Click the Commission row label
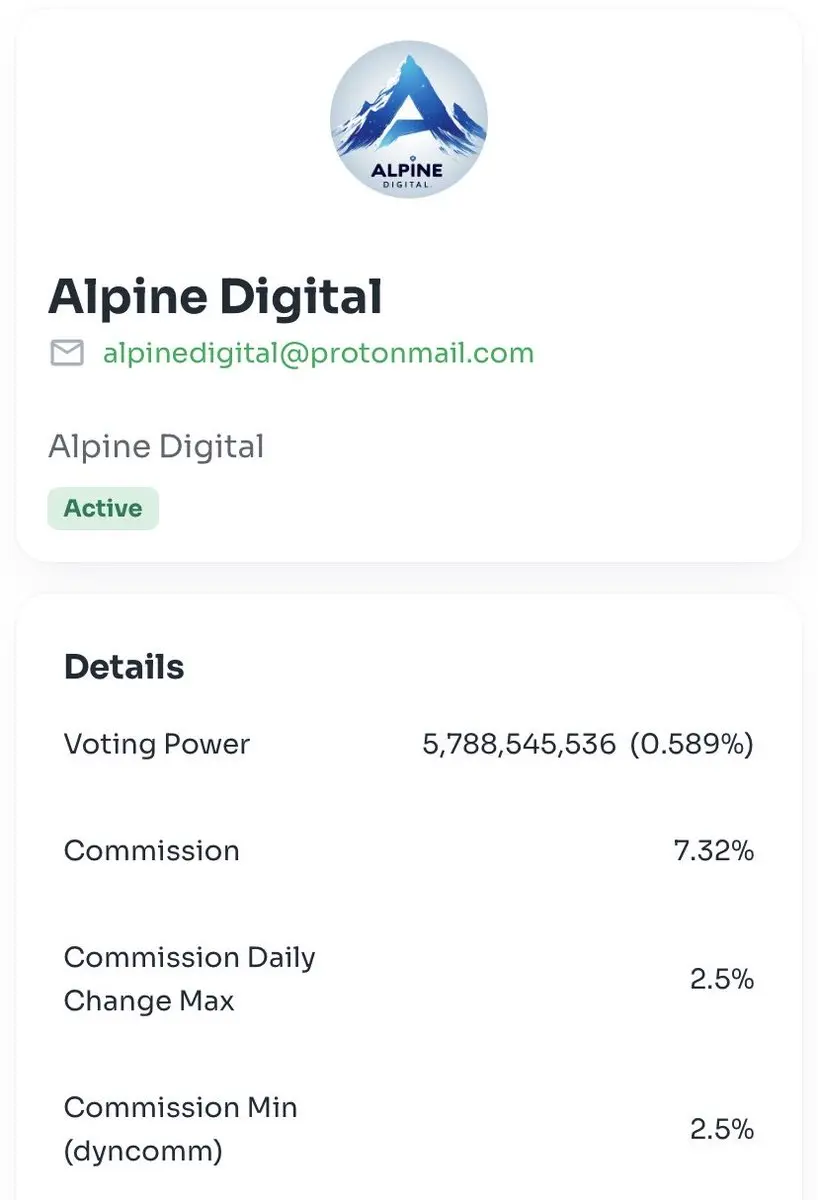 [x=152, y=851]
